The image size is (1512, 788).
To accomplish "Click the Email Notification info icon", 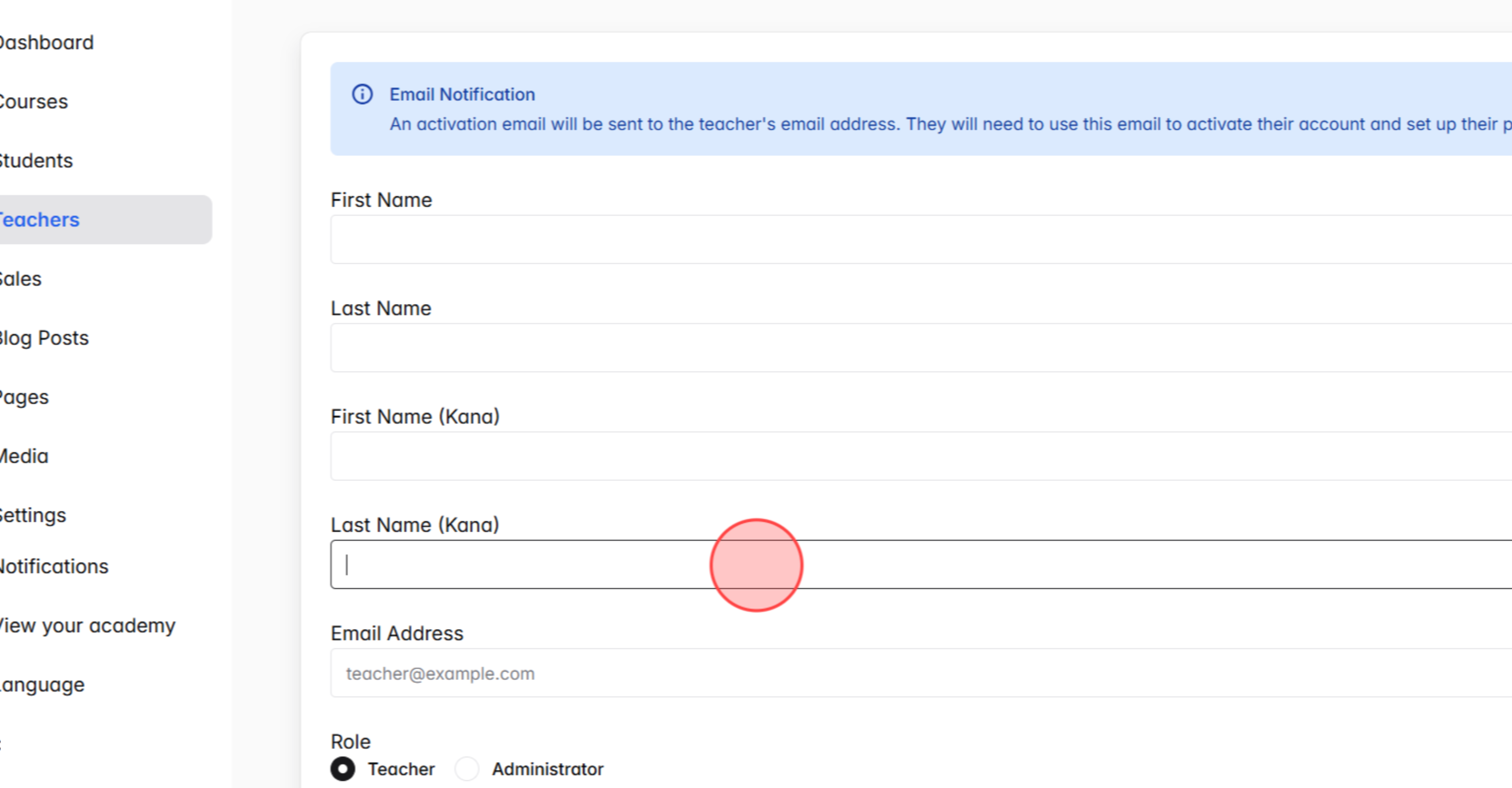I will point(362,94).
